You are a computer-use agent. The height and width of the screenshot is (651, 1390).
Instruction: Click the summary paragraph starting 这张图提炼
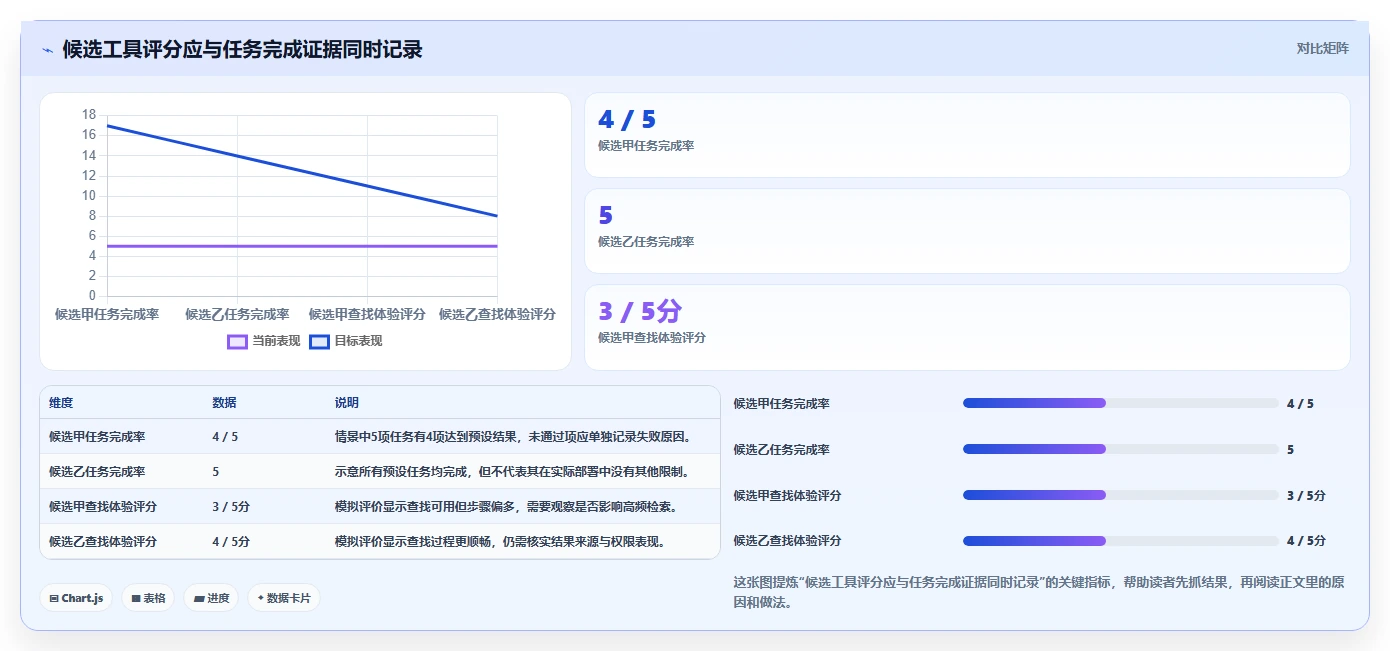tap(1039, 592)
